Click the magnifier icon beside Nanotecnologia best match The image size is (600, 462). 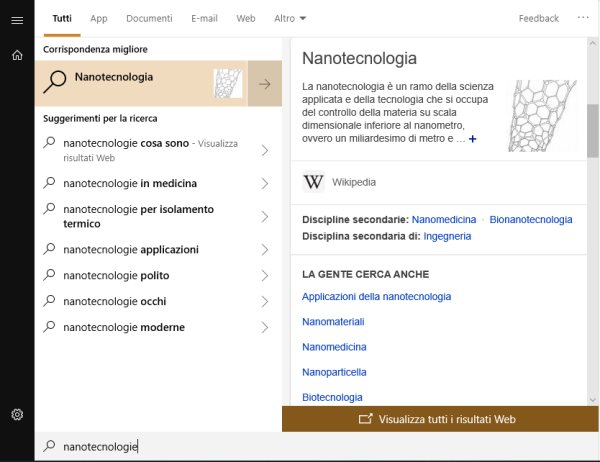click(55, 82)
